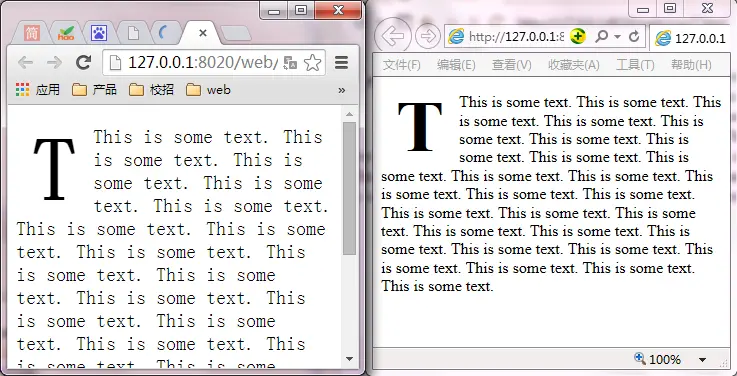Open the Baidu paw tab in Chrome
Image resolution: width=737 pixels, height=376 pixels.
[x=99, y=33]
